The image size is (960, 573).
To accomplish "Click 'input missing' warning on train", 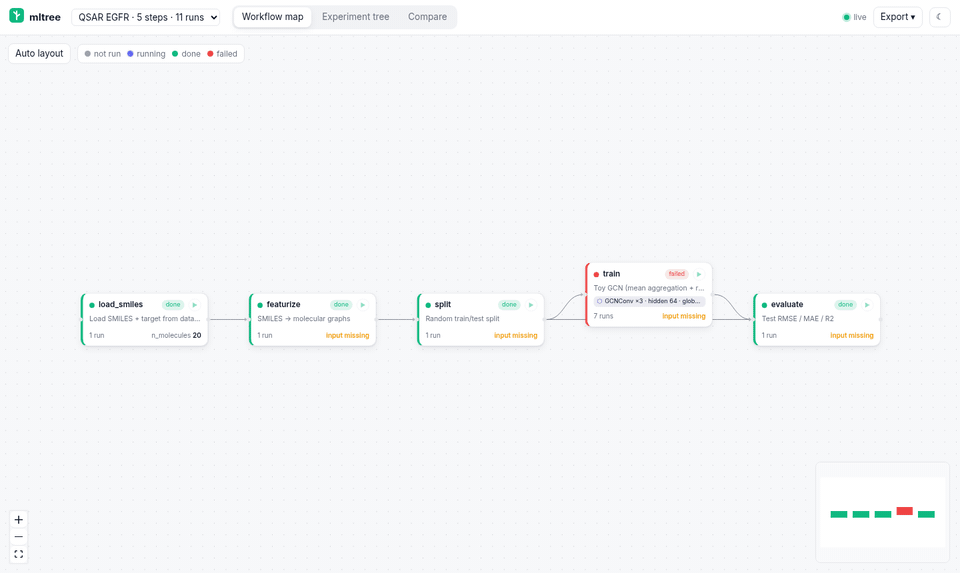I will coord(683,316).
